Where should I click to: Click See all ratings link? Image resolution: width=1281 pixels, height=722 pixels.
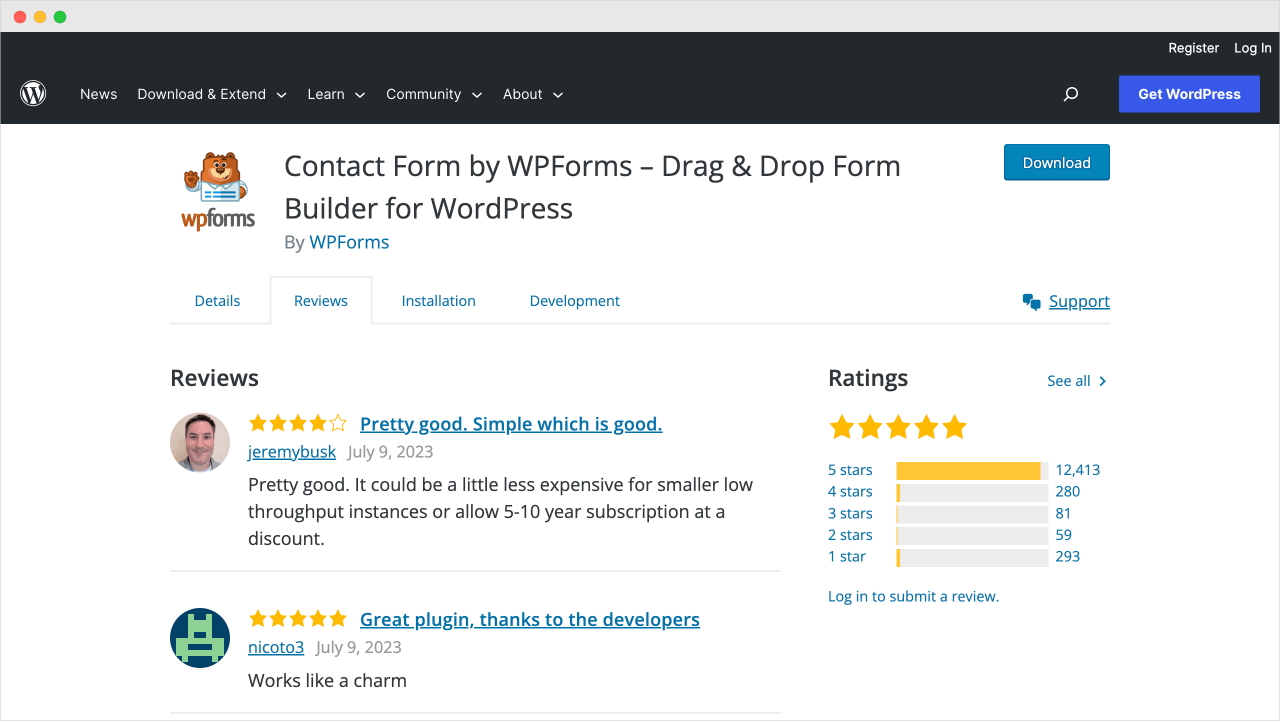[1077, 381]
